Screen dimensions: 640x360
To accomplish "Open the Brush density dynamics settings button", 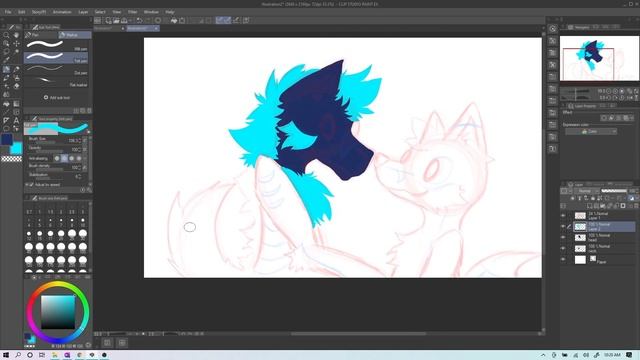I will [85, 167].
